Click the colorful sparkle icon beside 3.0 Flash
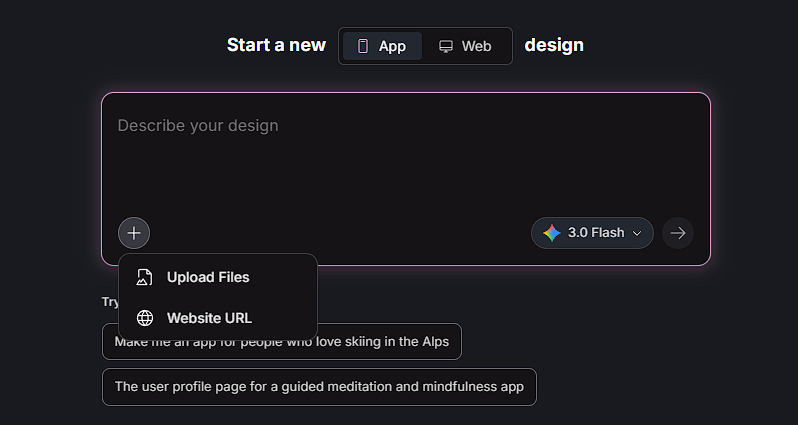 point(552,233)
